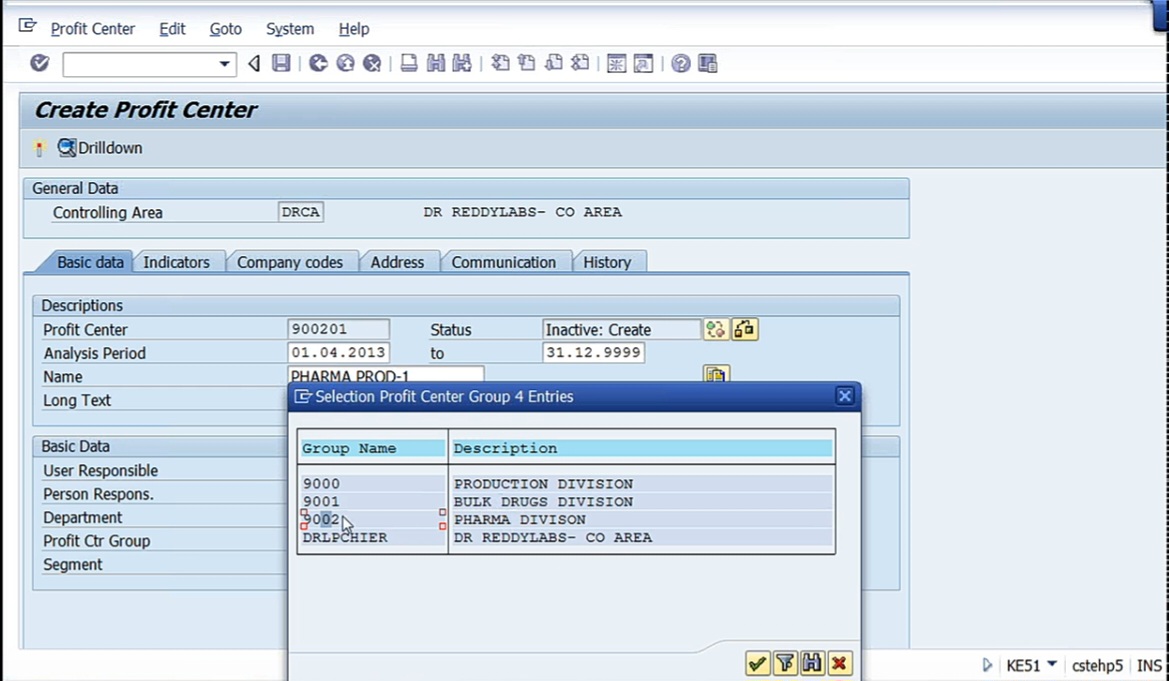Click the lock icon beside the Status field
This screenshot has width=1169, height=681.
click(x=745, y=329)
